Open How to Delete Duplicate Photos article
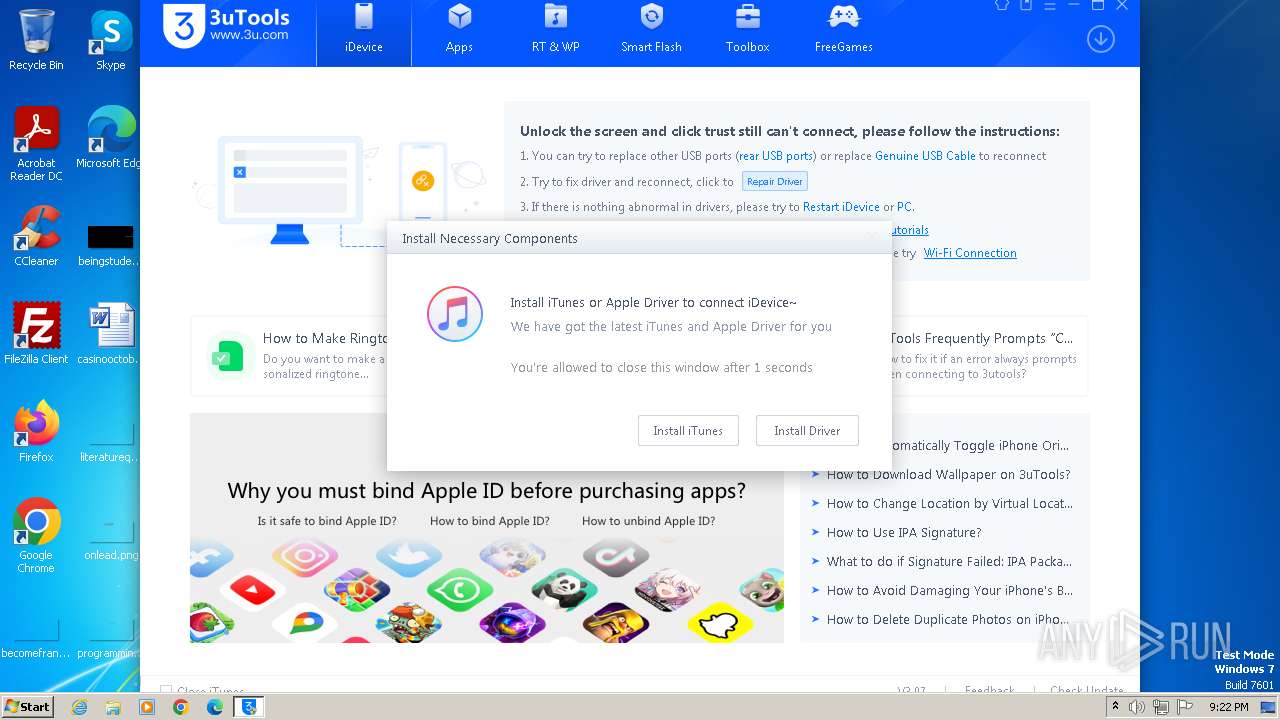This screenshot has height=720, width=1280. point(948,620)
